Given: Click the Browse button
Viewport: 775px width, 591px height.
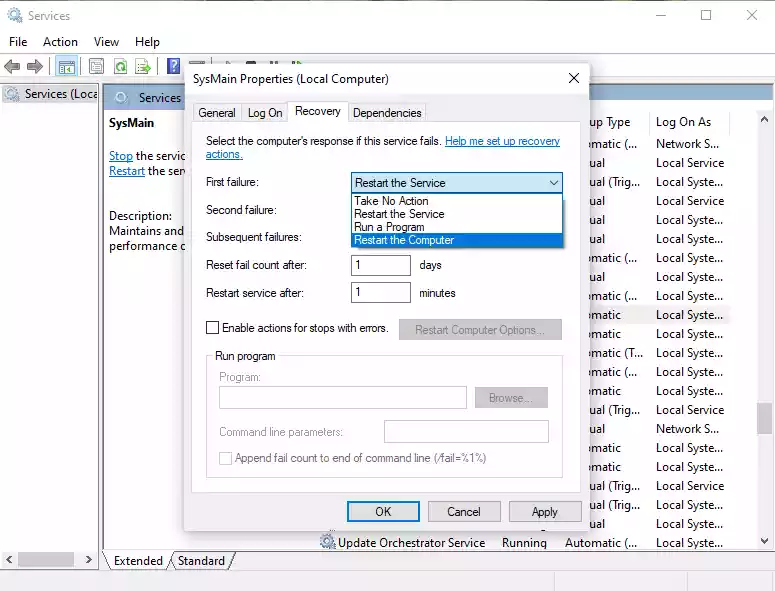Looking at the screenshot, I should click(x=511, y=398).
